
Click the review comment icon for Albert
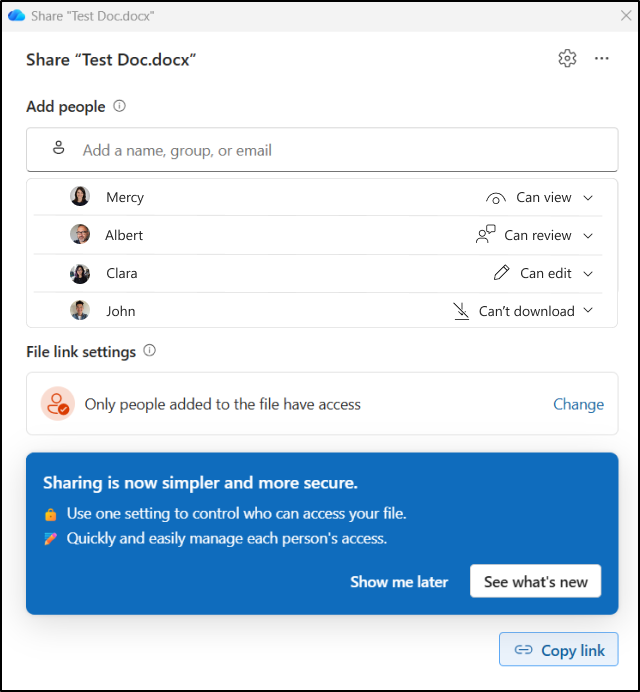point(486,234)
